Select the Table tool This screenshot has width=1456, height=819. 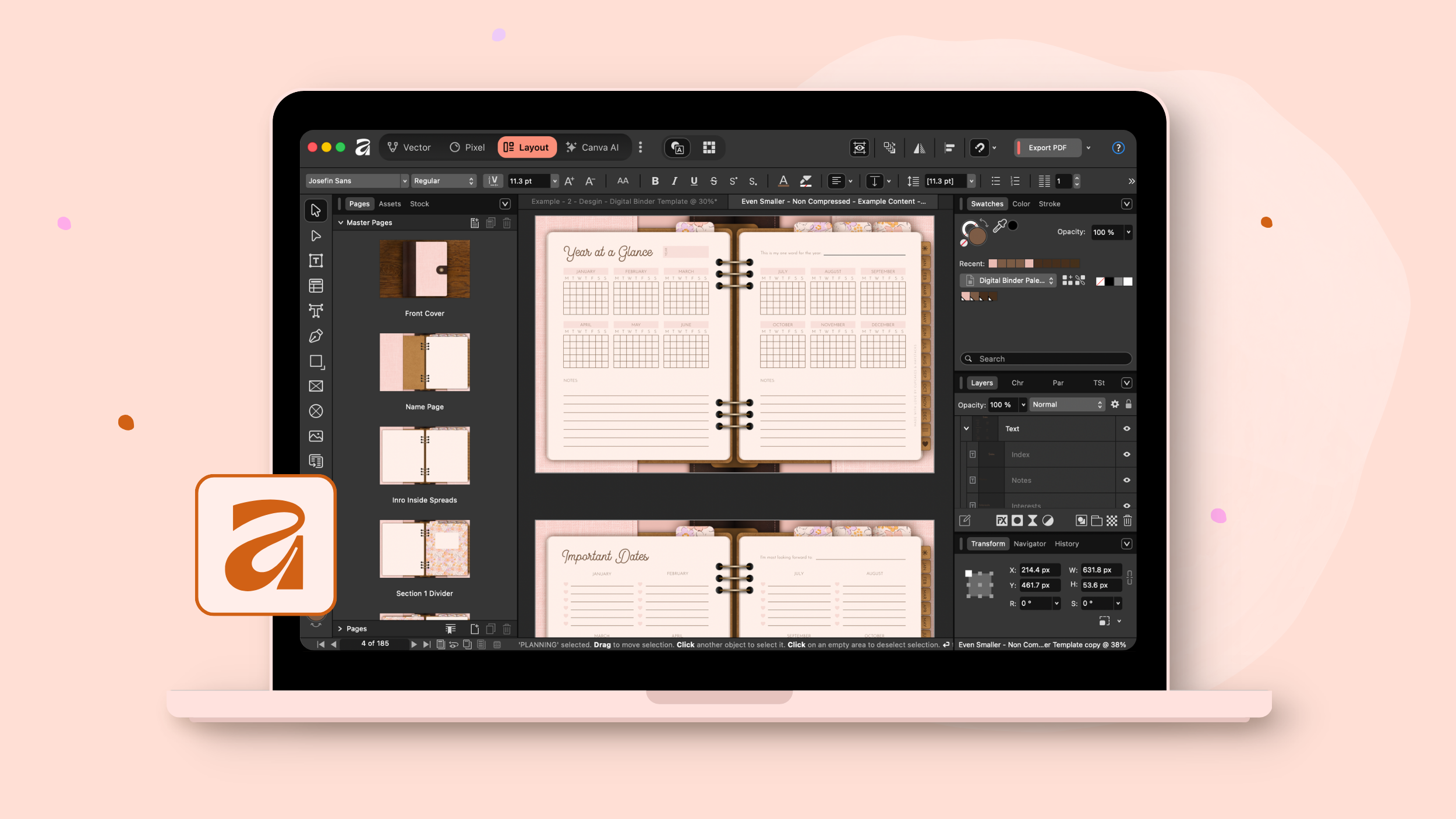tap(316, 286)
